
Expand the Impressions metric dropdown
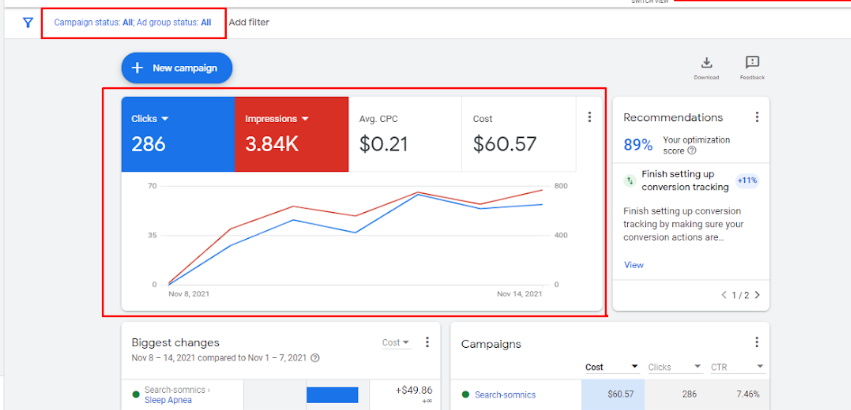305,119
